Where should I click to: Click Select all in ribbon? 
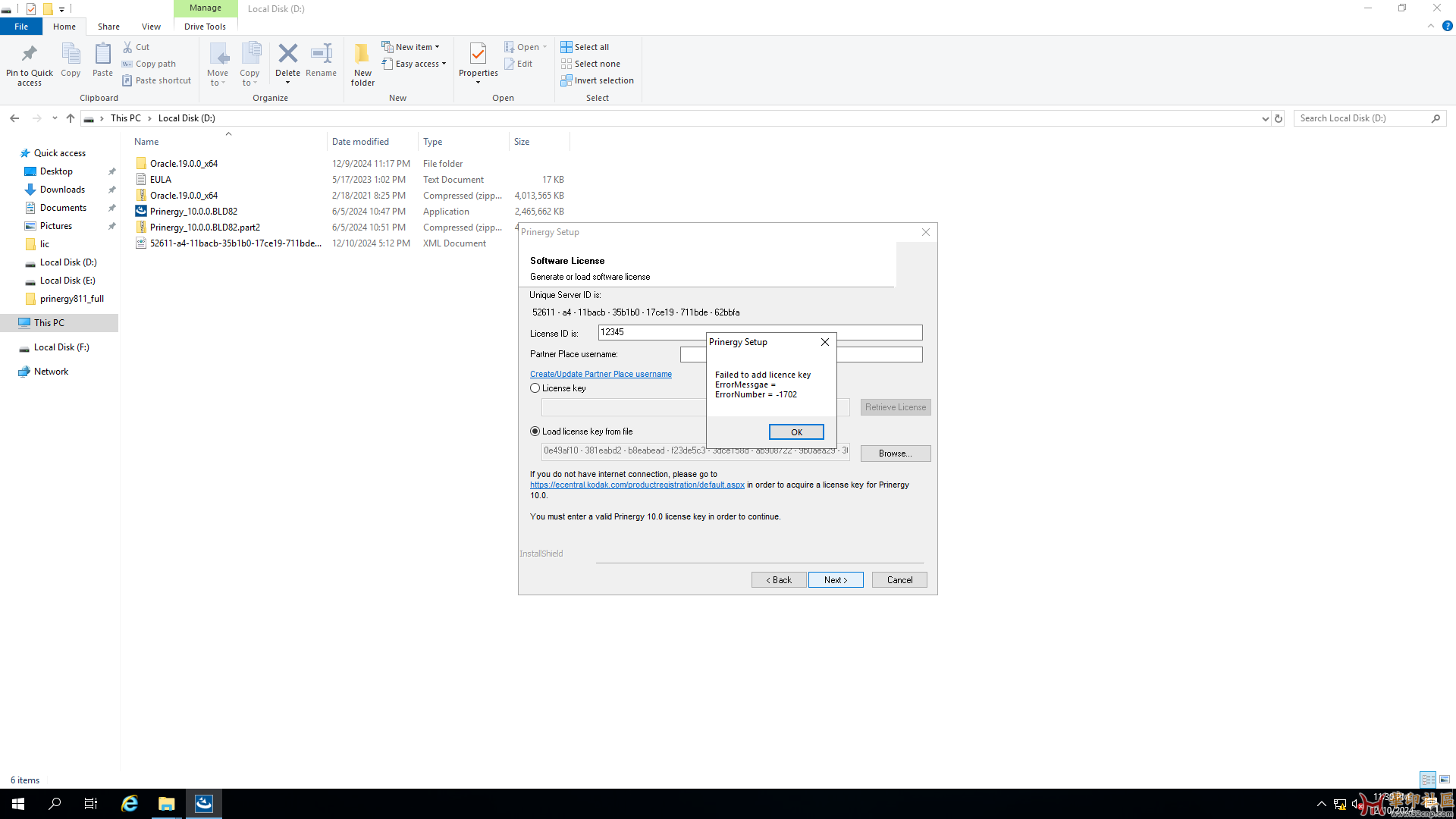585,47
